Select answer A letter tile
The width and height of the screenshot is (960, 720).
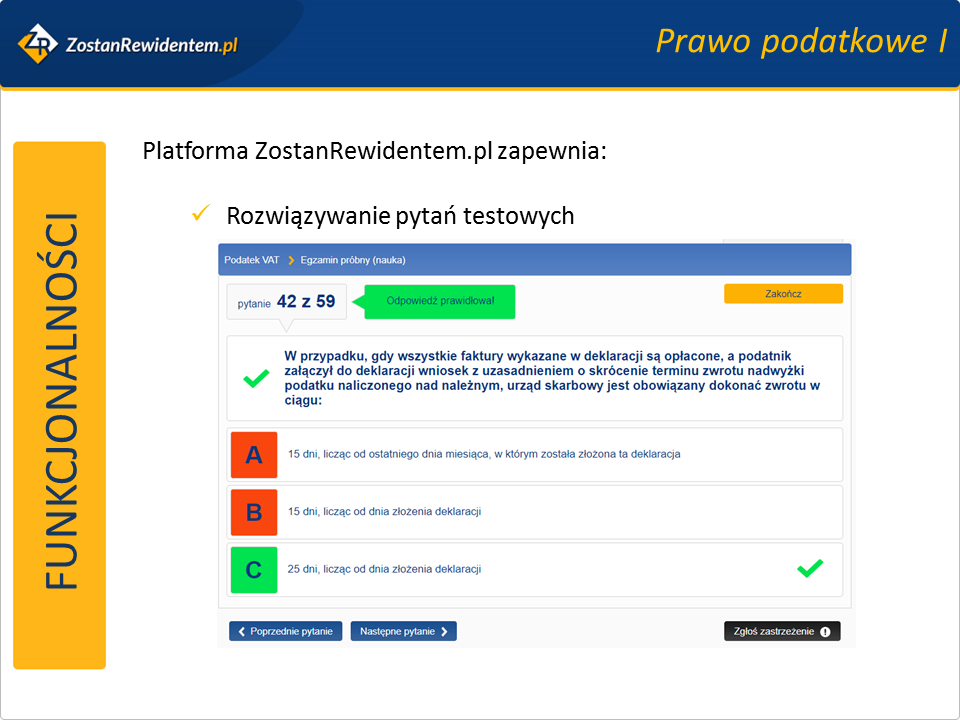tap(254, 455)
